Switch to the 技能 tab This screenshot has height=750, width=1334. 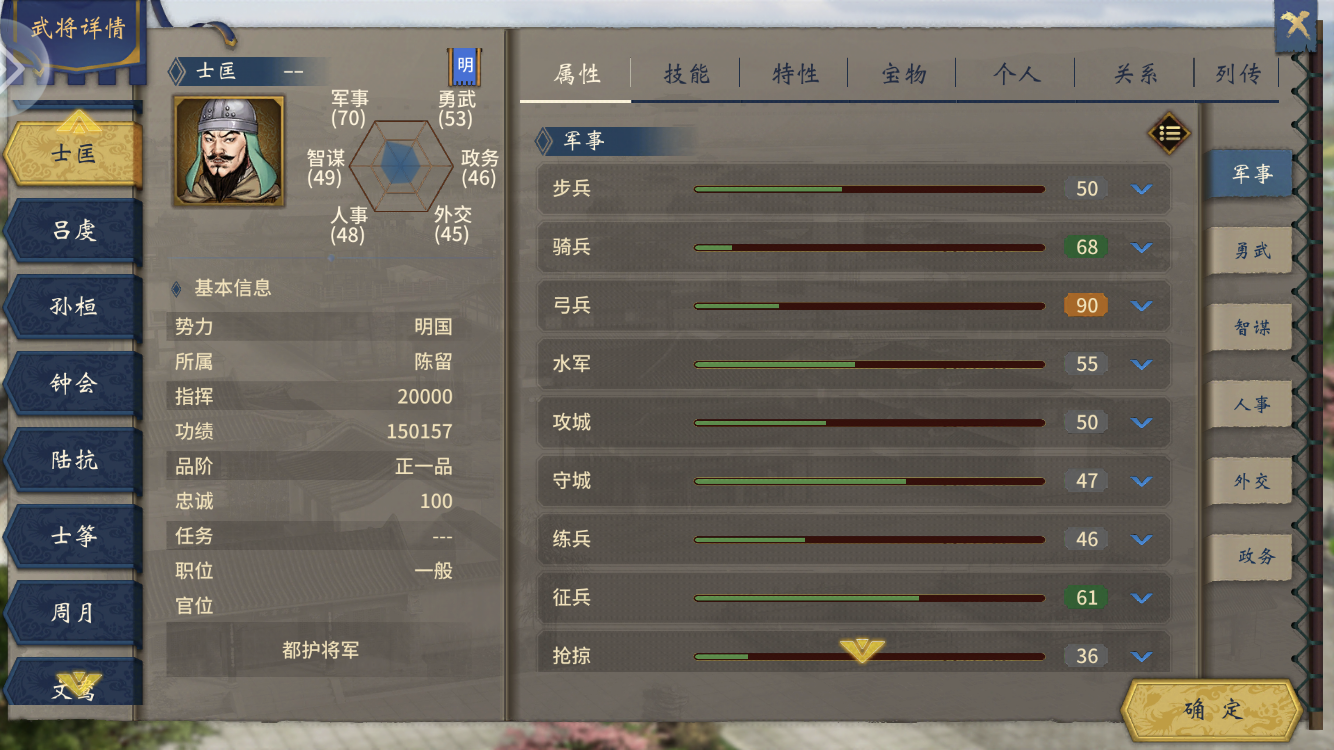pos(686,74)
